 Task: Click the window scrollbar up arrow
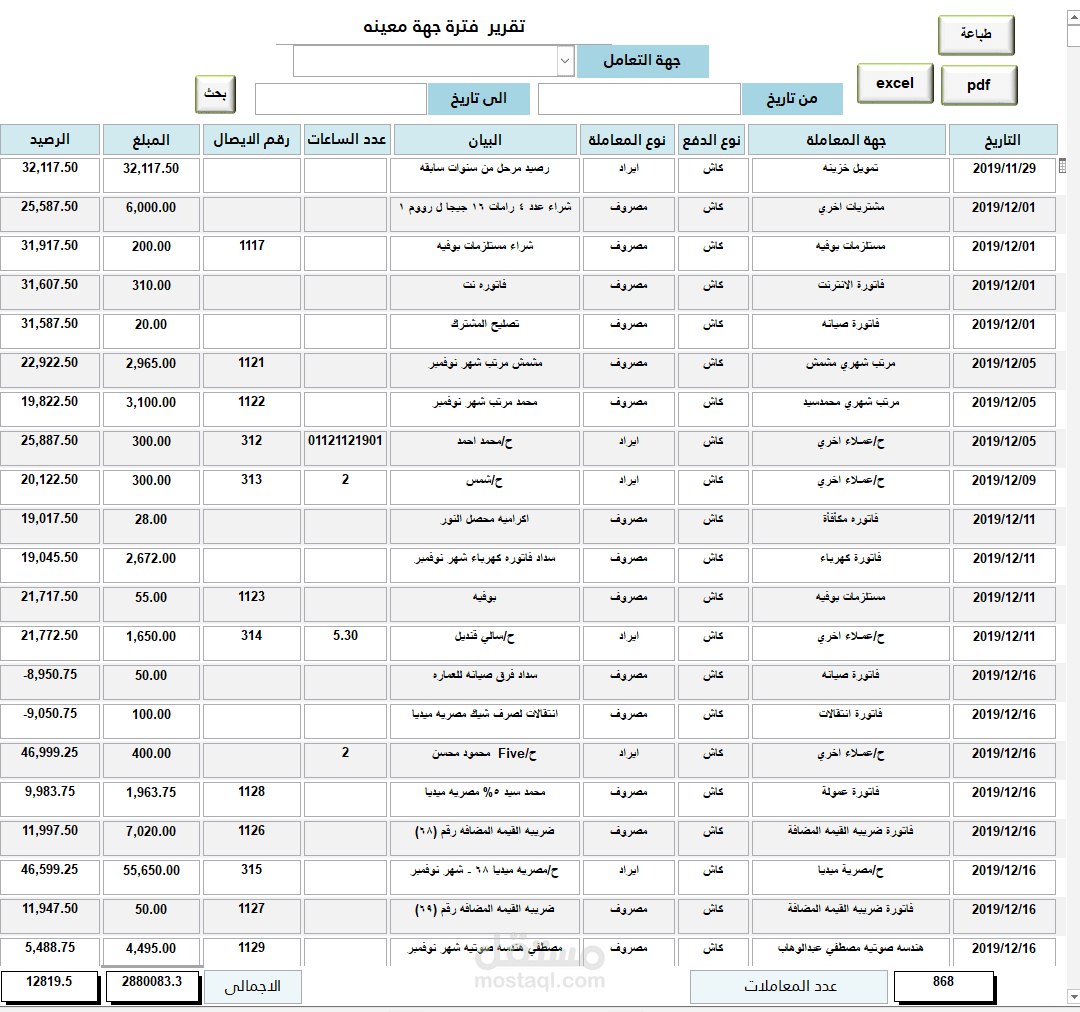tap(1073, 19)
